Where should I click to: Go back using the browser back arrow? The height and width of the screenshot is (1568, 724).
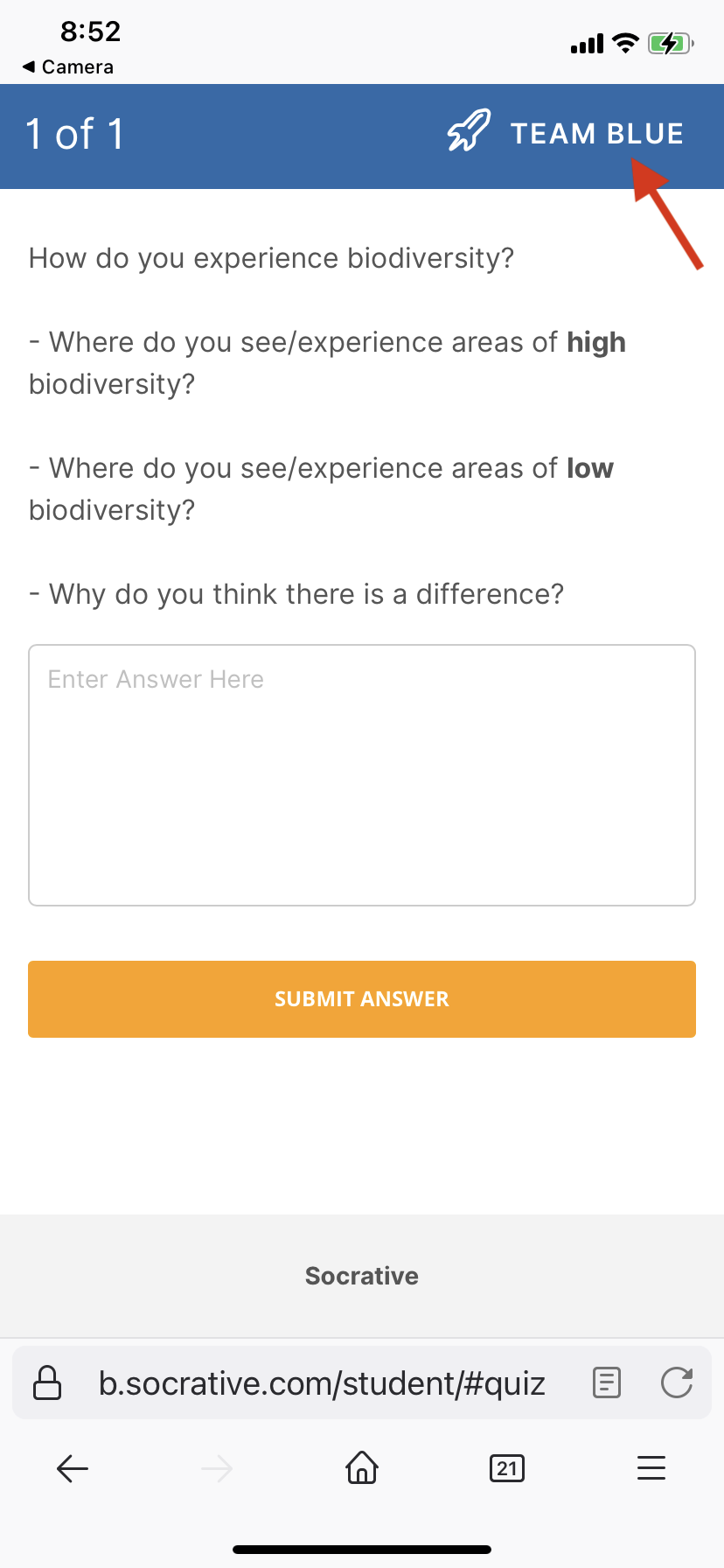click(73, 1468)
